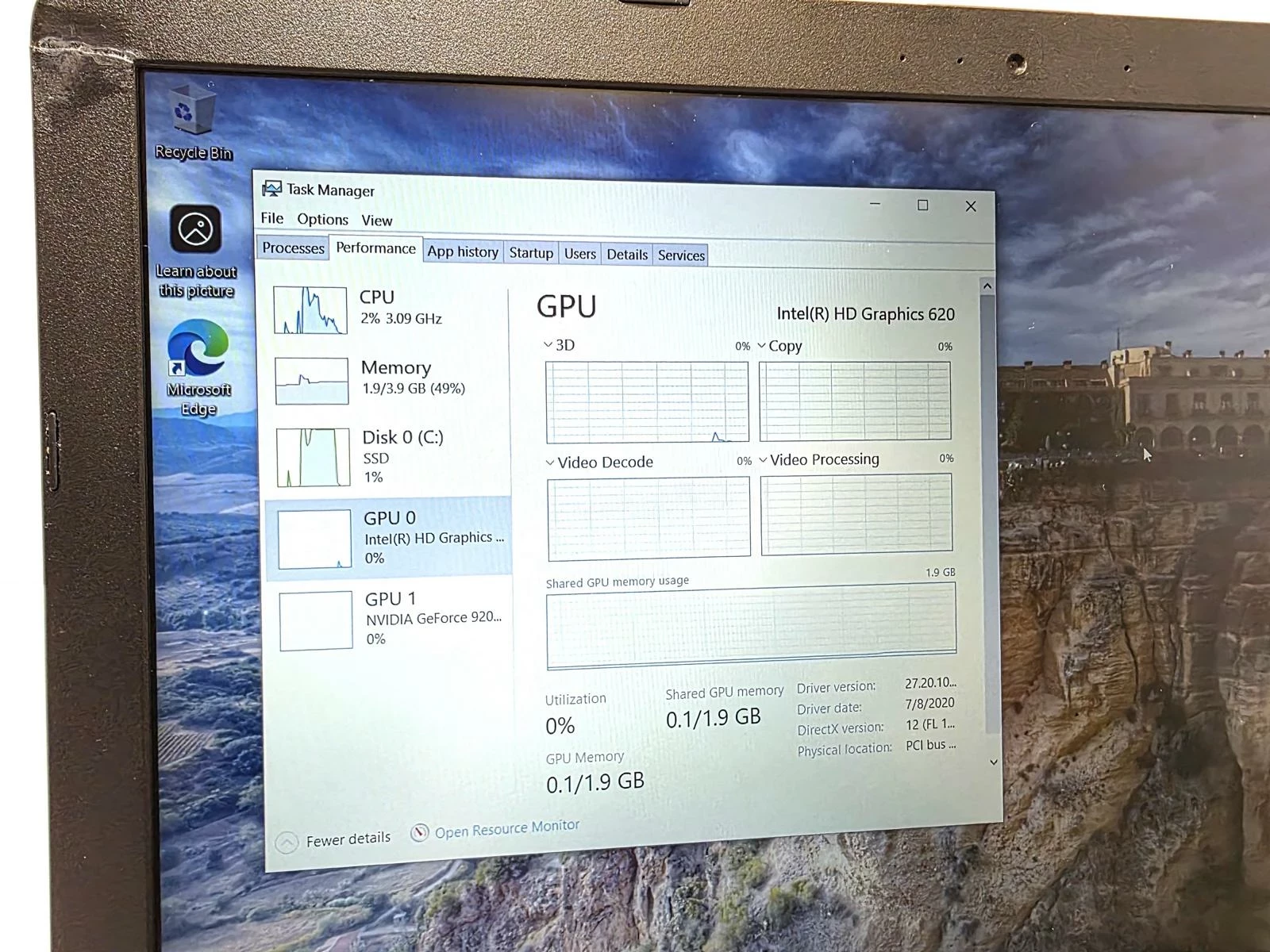Open the Services tab
The height and width of the screenshot is (952, 1270).
681,255
